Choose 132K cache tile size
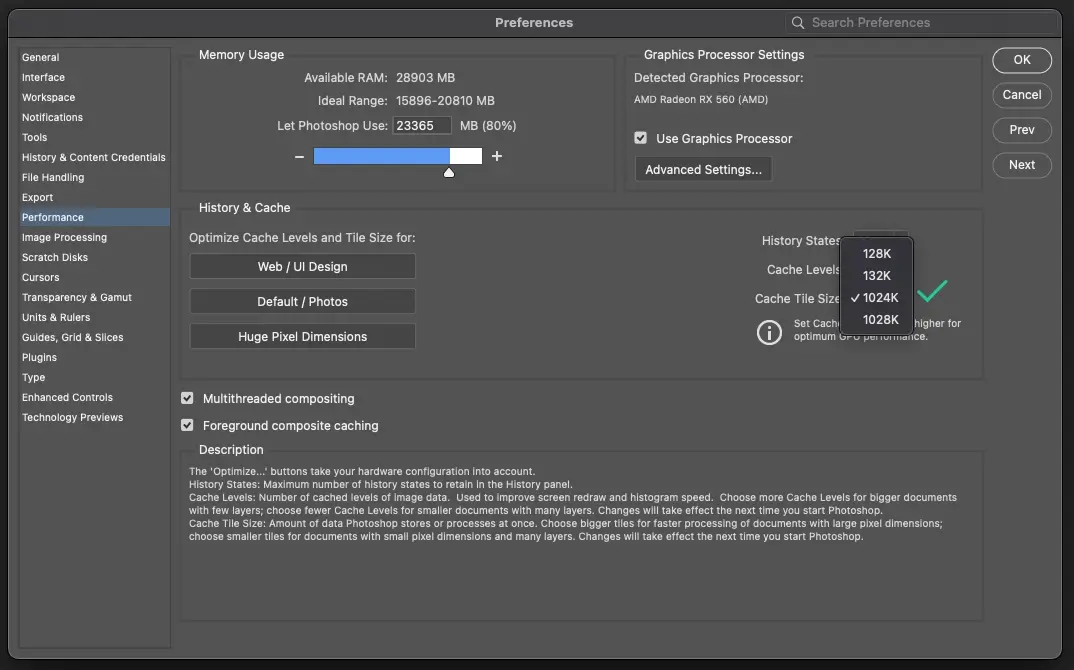The height and width of the screenshot is (670, 1074). pyautogui.click(x=877, y=275)
